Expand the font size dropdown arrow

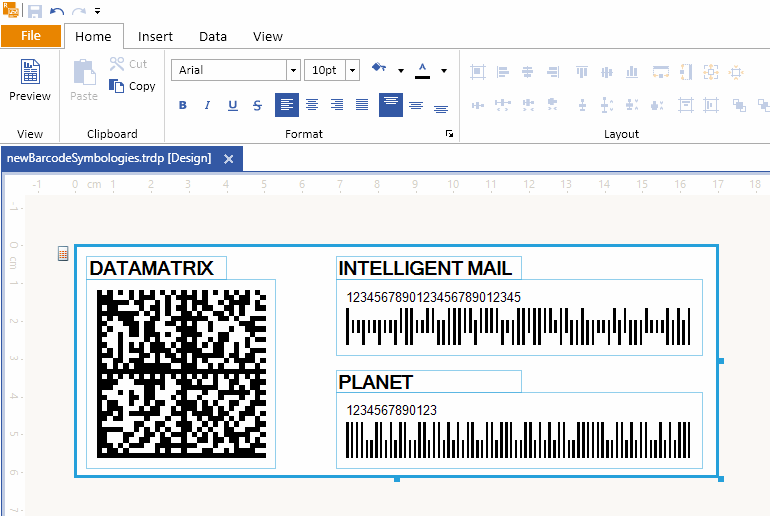pos(353,70)
